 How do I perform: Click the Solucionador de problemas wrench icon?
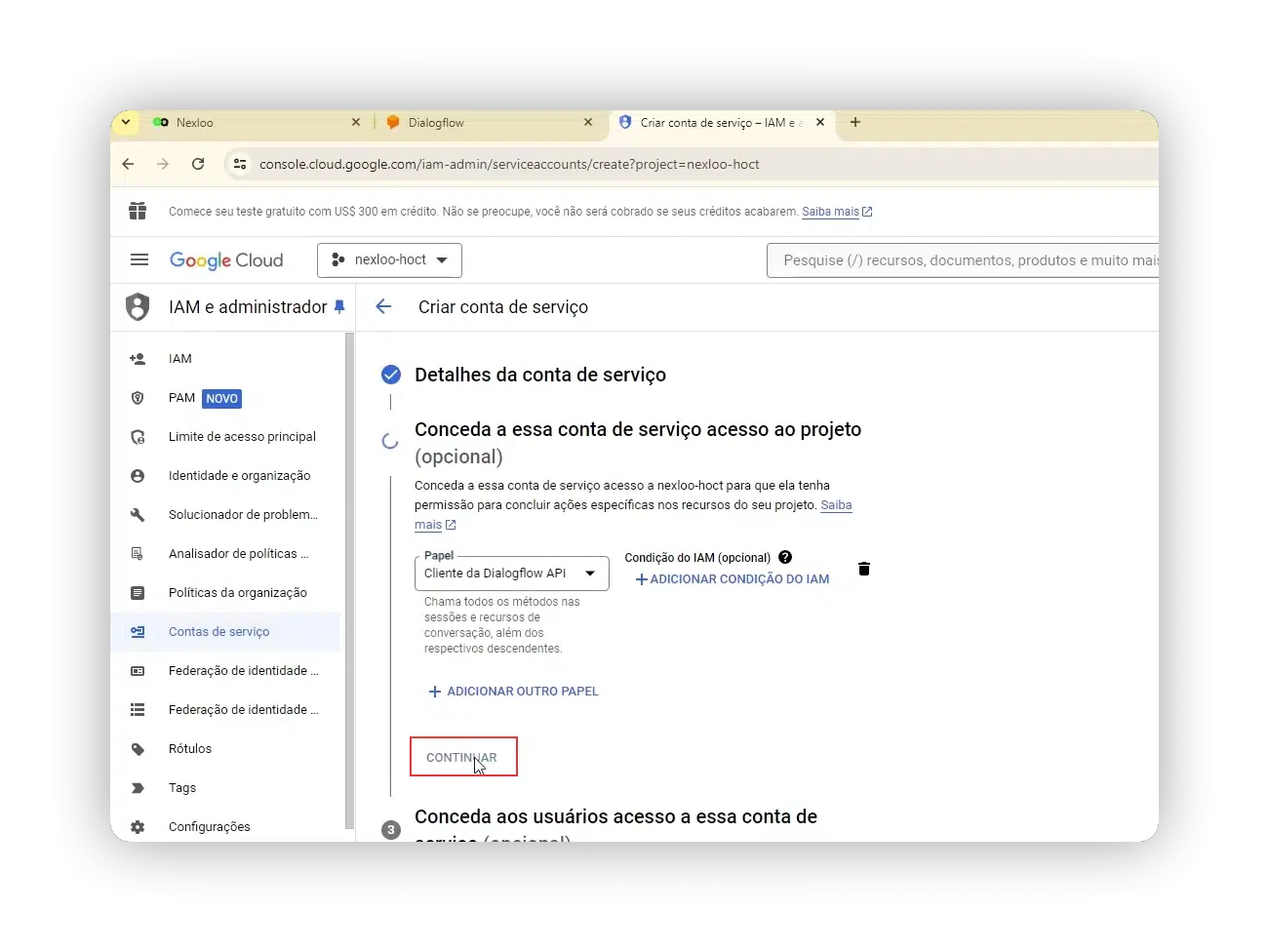pos(138,515)
